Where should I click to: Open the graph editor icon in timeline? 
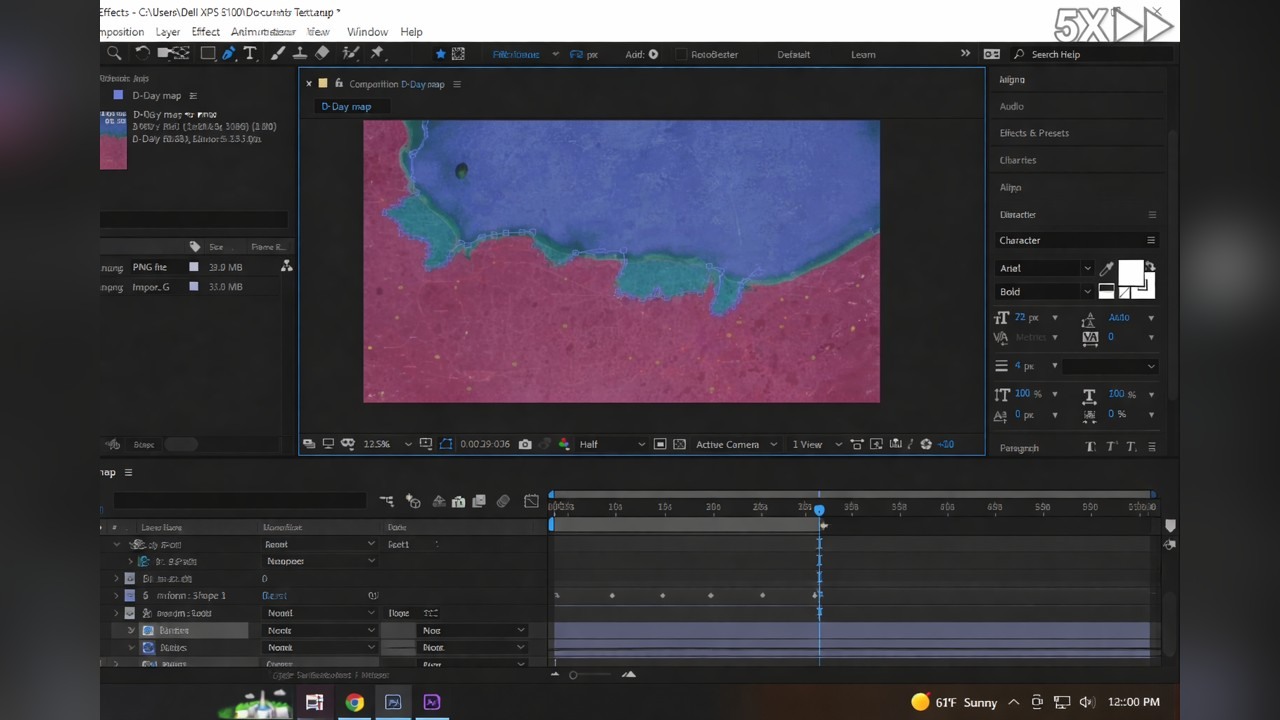coord(531,501)
